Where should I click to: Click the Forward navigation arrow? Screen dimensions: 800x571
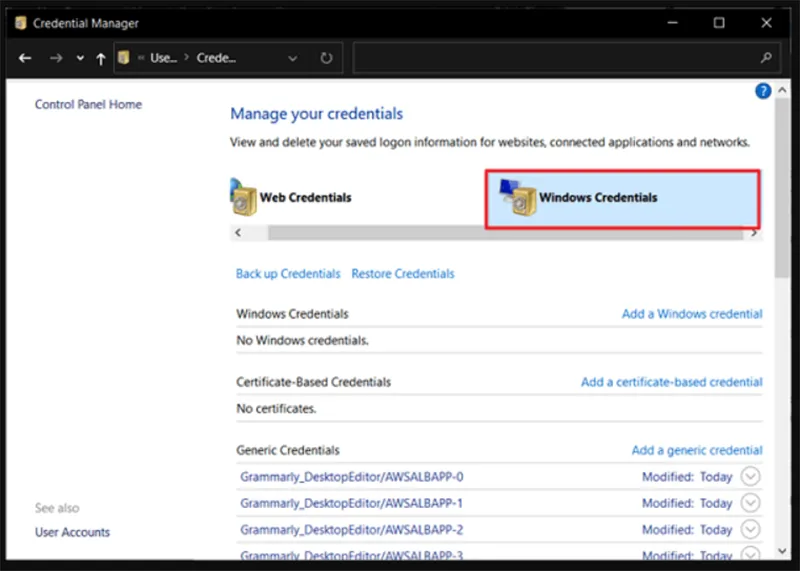click(x=56, y=58)
